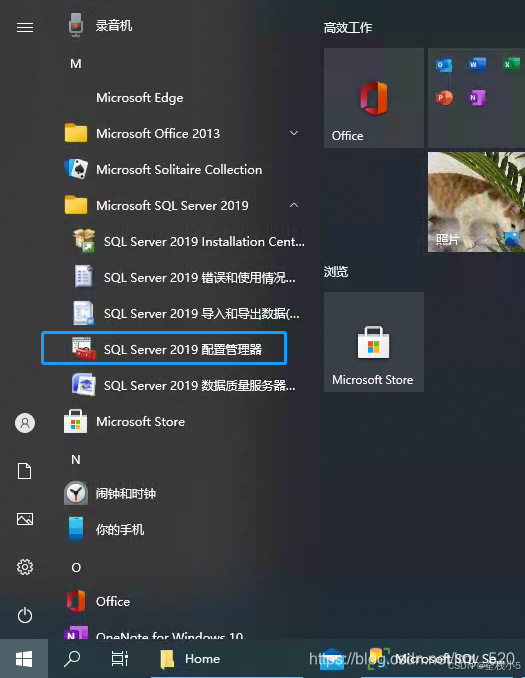Open 闹钟和时钟 app label

126,493
